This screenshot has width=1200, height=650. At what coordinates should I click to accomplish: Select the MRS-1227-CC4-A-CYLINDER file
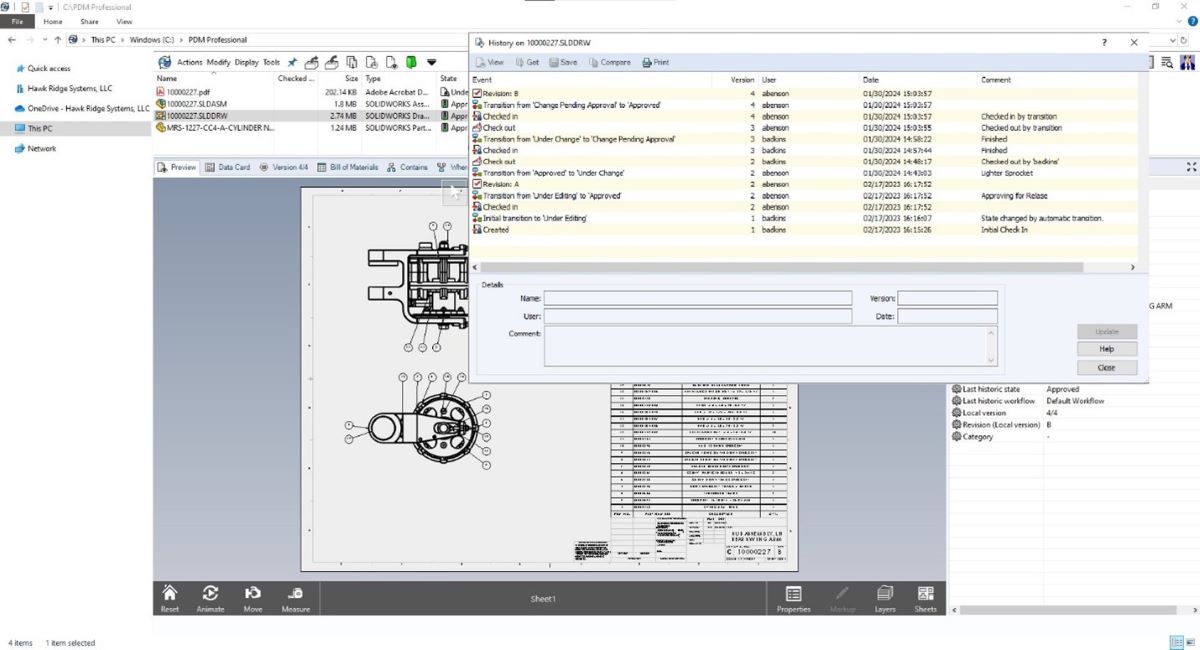point(214,127)
